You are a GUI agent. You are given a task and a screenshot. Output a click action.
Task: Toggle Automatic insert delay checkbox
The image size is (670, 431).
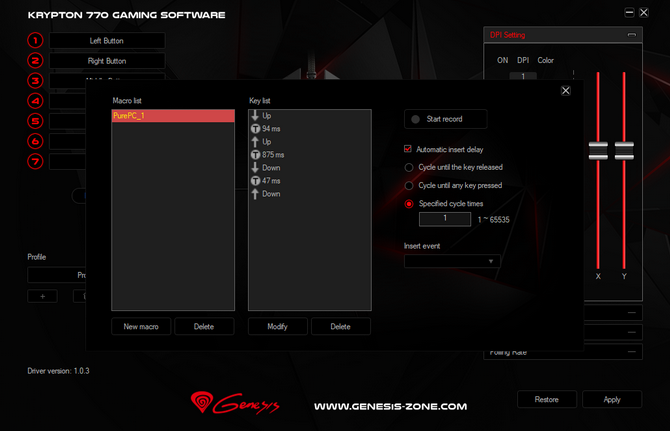point(408,149)
